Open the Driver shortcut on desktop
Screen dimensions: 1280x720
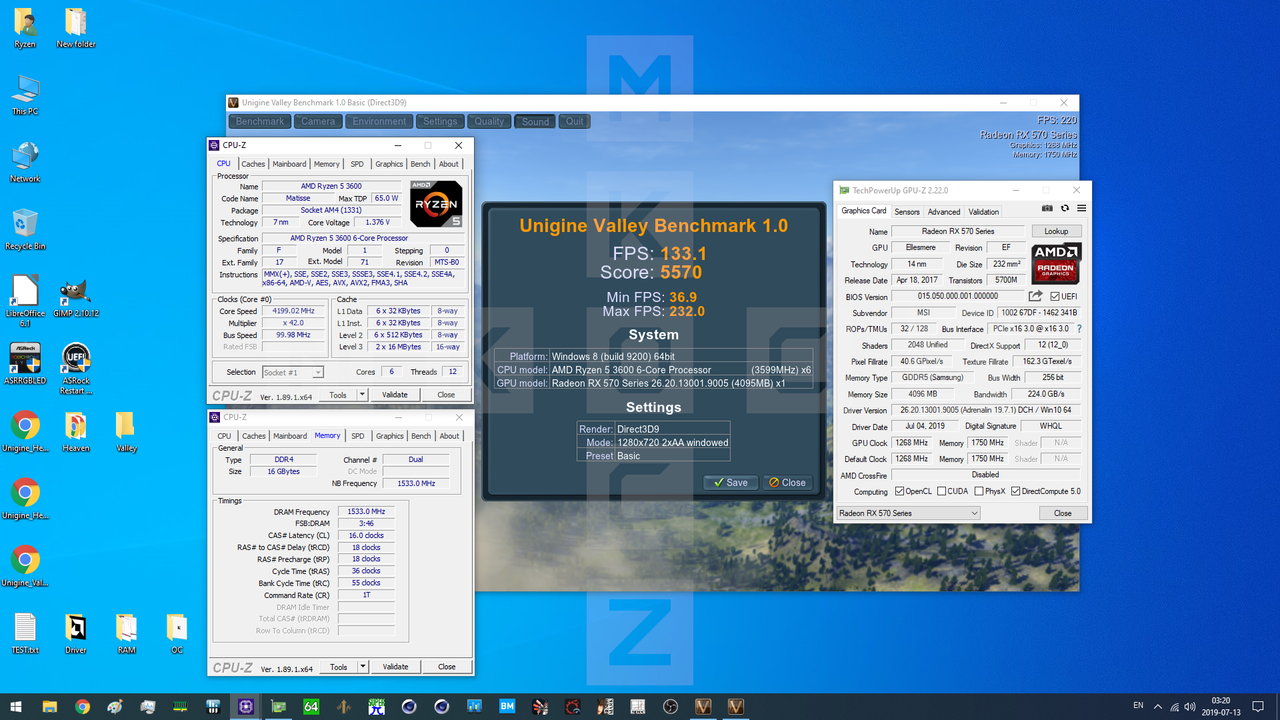pos(76,634)
